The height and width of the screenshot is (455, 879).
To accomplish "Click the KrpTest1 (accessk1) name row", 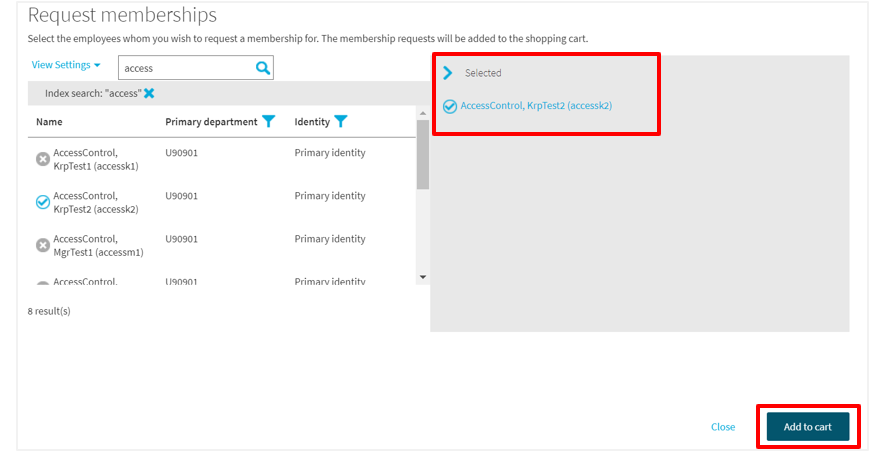I will [x=96, y=159].
